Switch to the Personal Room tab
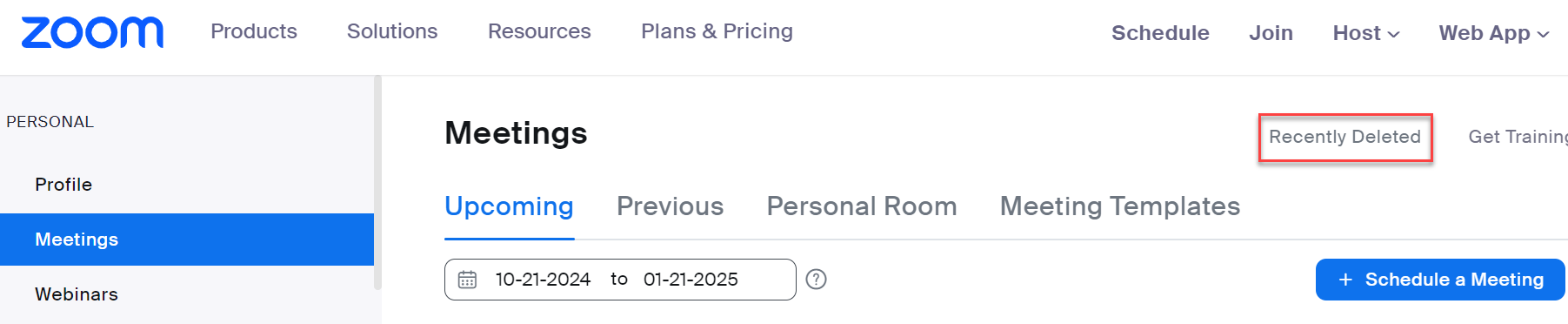This screenshot has width=1568, height=324. pyautogui.click(x=861, y=206)
